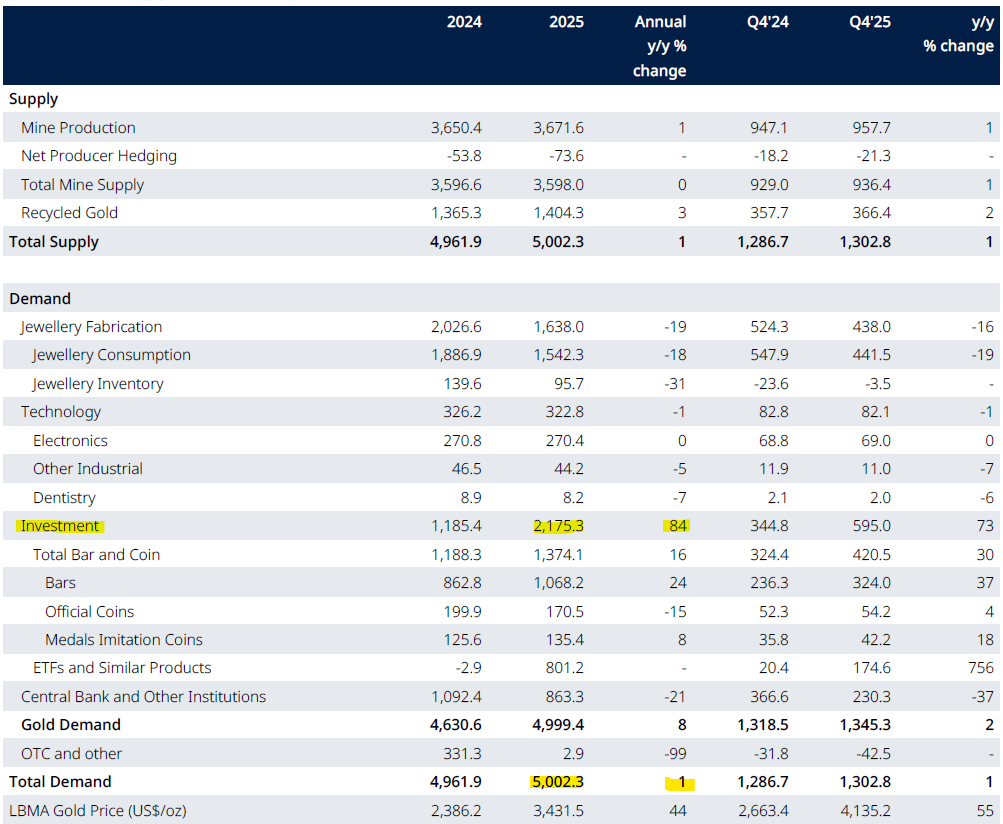Select ETFs and Similar Products label

click(x=122, y=668)
